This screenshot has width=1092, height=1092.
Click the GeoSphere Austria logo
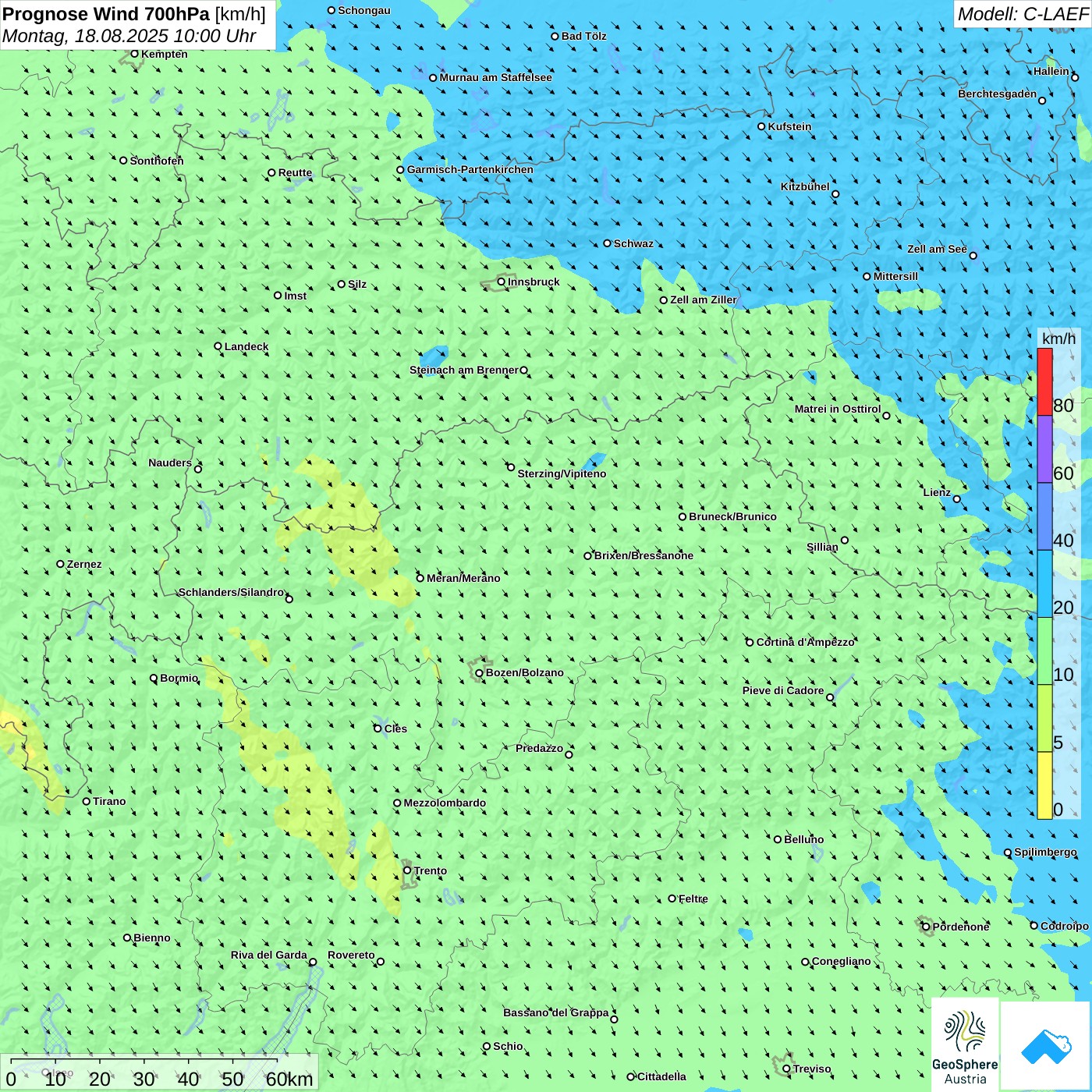tap(965, 1045)
